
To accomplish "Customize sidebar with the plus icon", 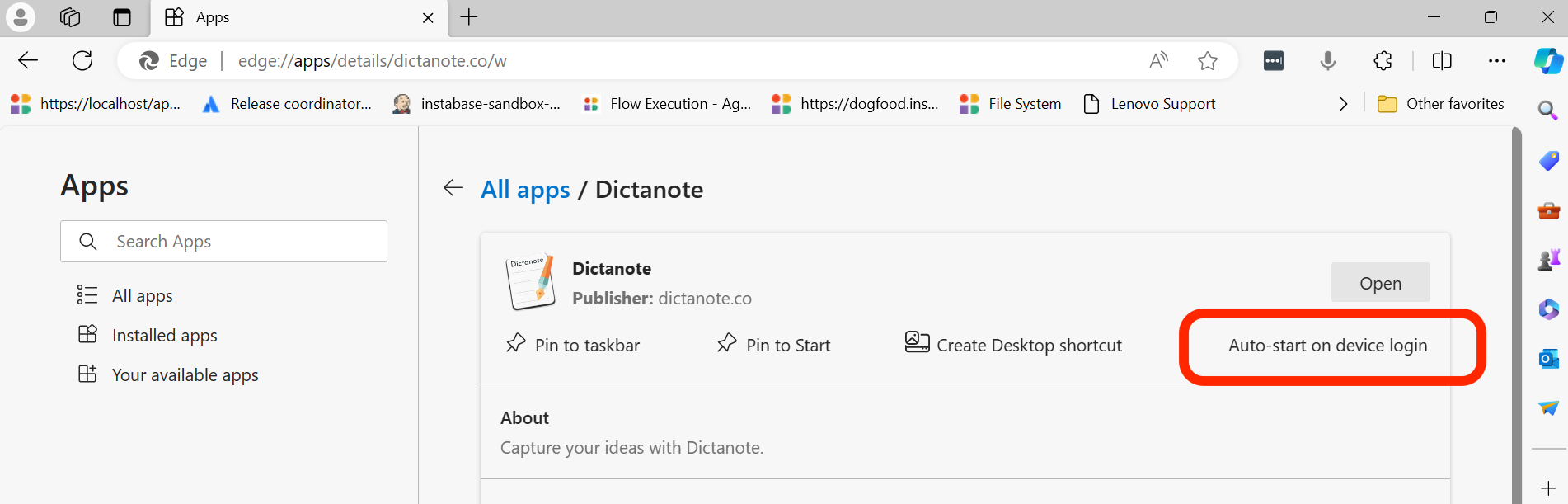I will 1548,488.
